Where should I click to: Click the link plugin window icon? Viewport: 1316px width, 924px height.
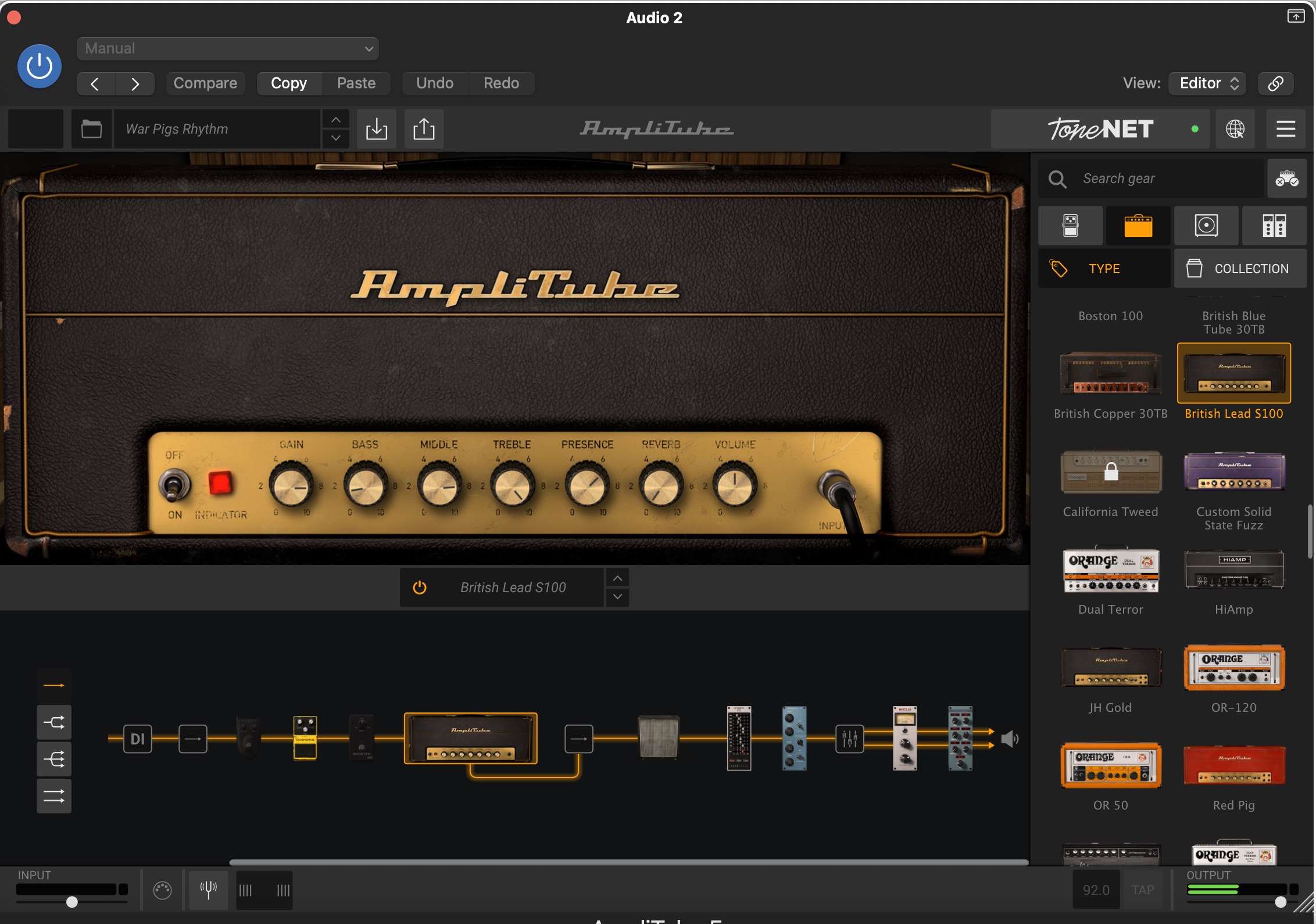tap(1275, 84)
